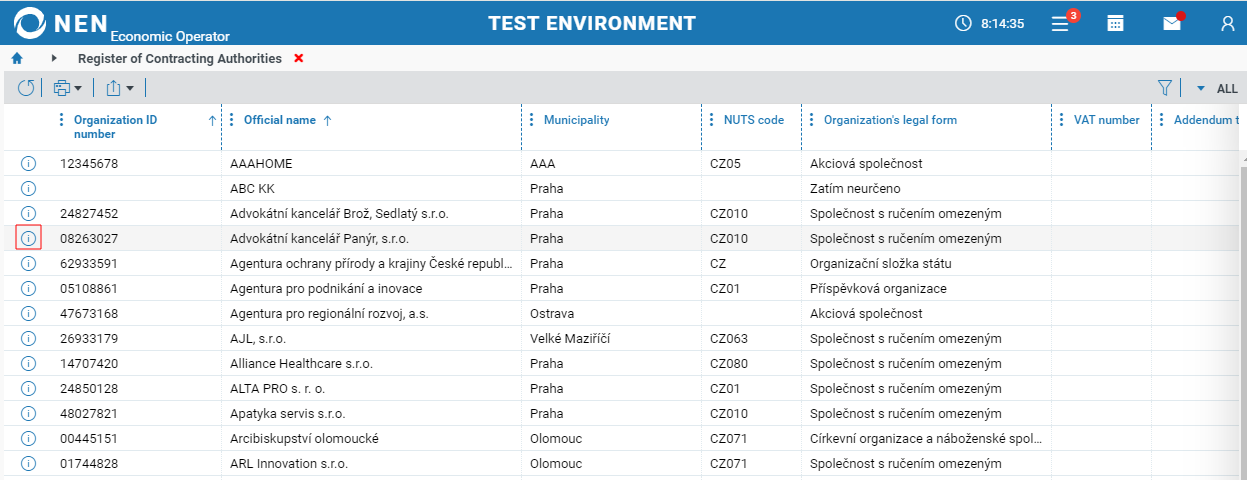Open Municipality column options menu
This screenshot has height=480, width=1247.
point(531,120)
